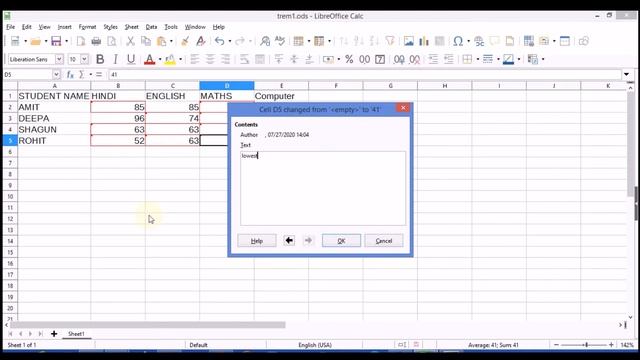The height and width of the screenshot is (360, 640).
Task: Toggle Align Left
Action: 195,59
